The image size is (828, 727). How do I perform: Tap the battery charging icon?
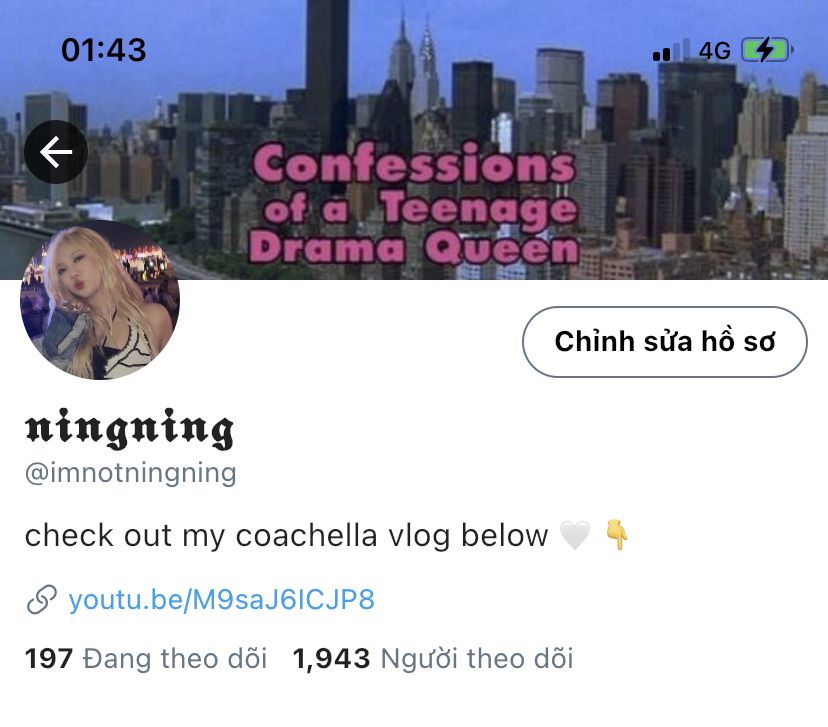tap(768, 51)
